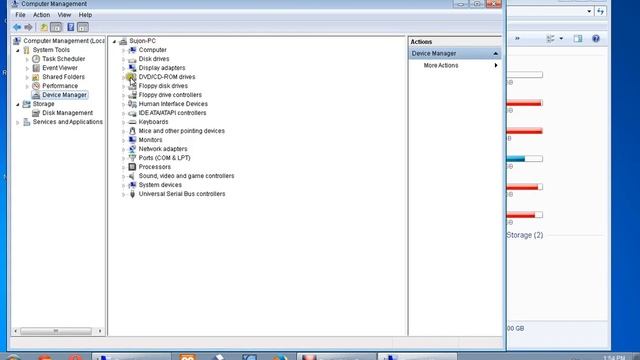Image resolution: width=640 pixels, height=360 pixels.
Task: Click Show/Hide Action Pane toolbar icon
Action: (x=83, y=27)
